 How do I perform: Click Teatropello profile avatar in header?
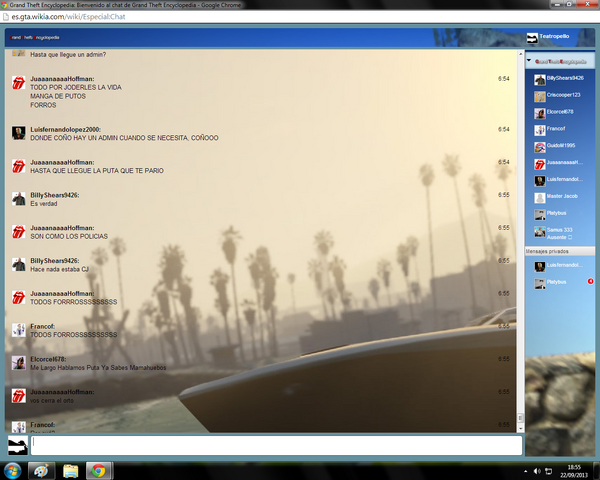pos(532,38)
